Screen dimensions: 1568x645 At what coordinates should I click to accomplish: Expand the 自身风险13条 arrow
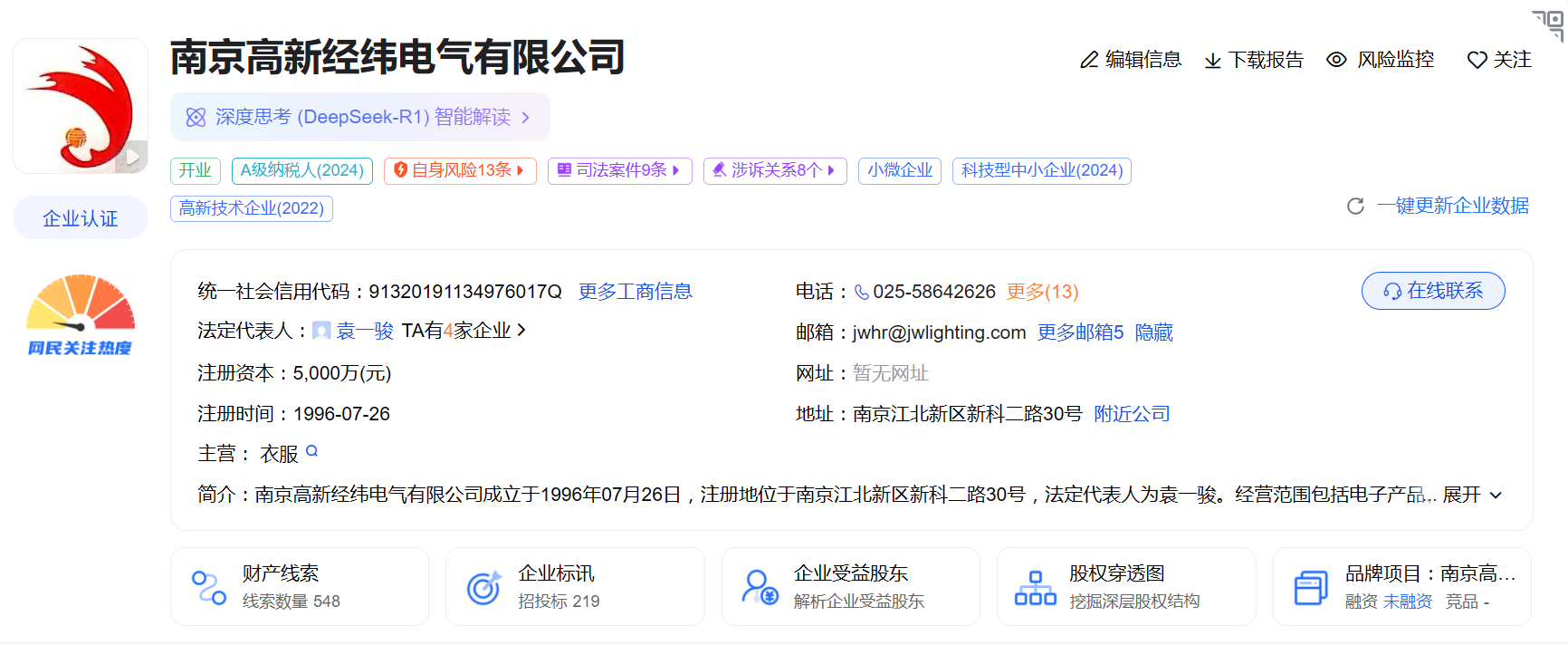click(x=521, y=170)
